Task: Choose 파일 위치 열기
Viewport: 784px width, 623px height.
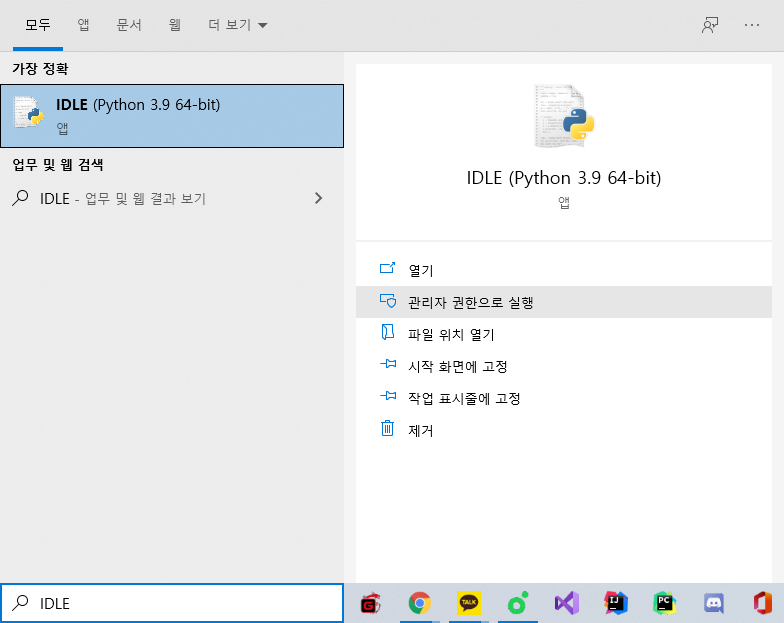Action: point(564,334)
